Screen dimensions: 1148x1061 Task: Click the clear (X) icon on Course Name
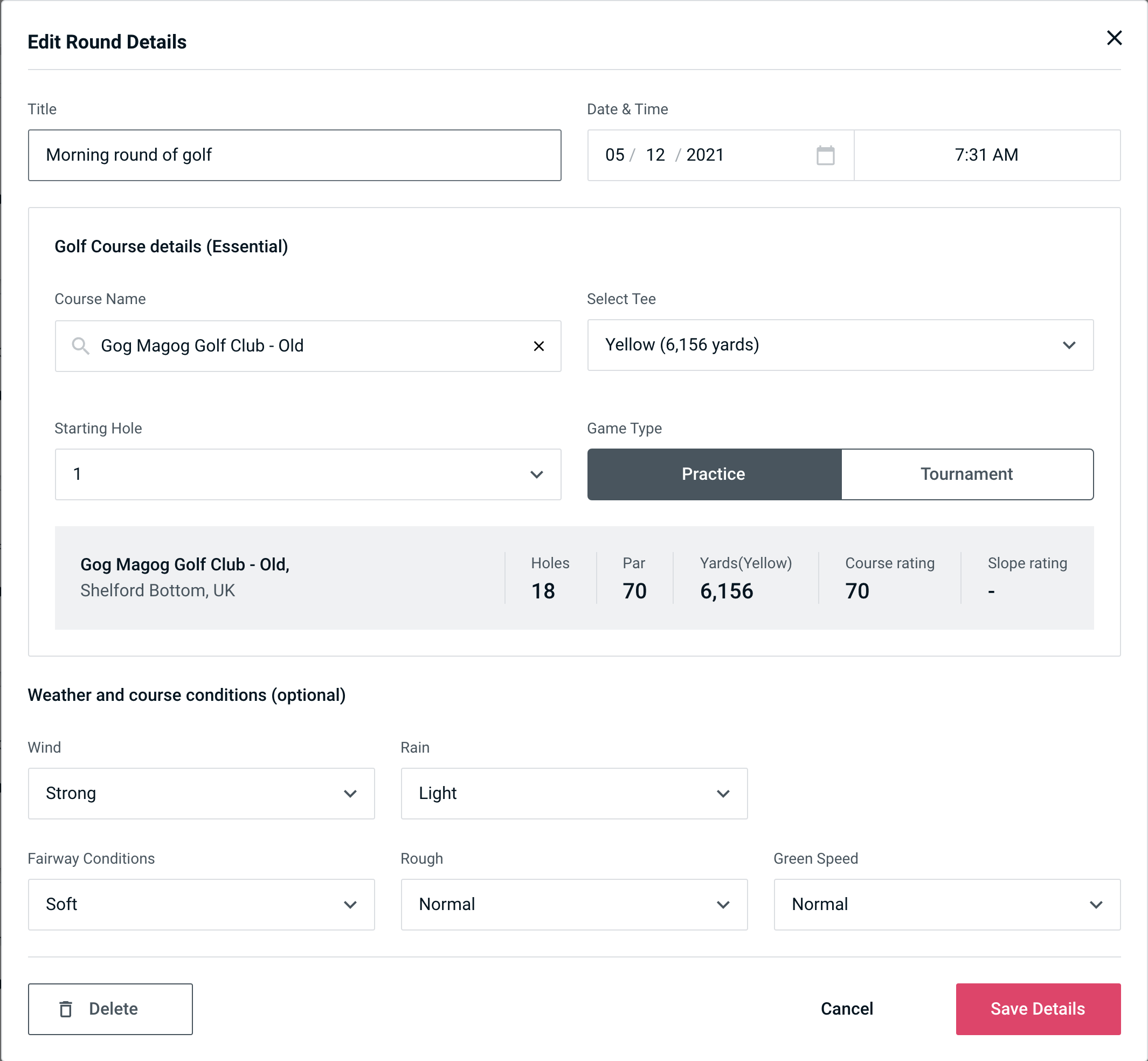[x=539, y=345]
